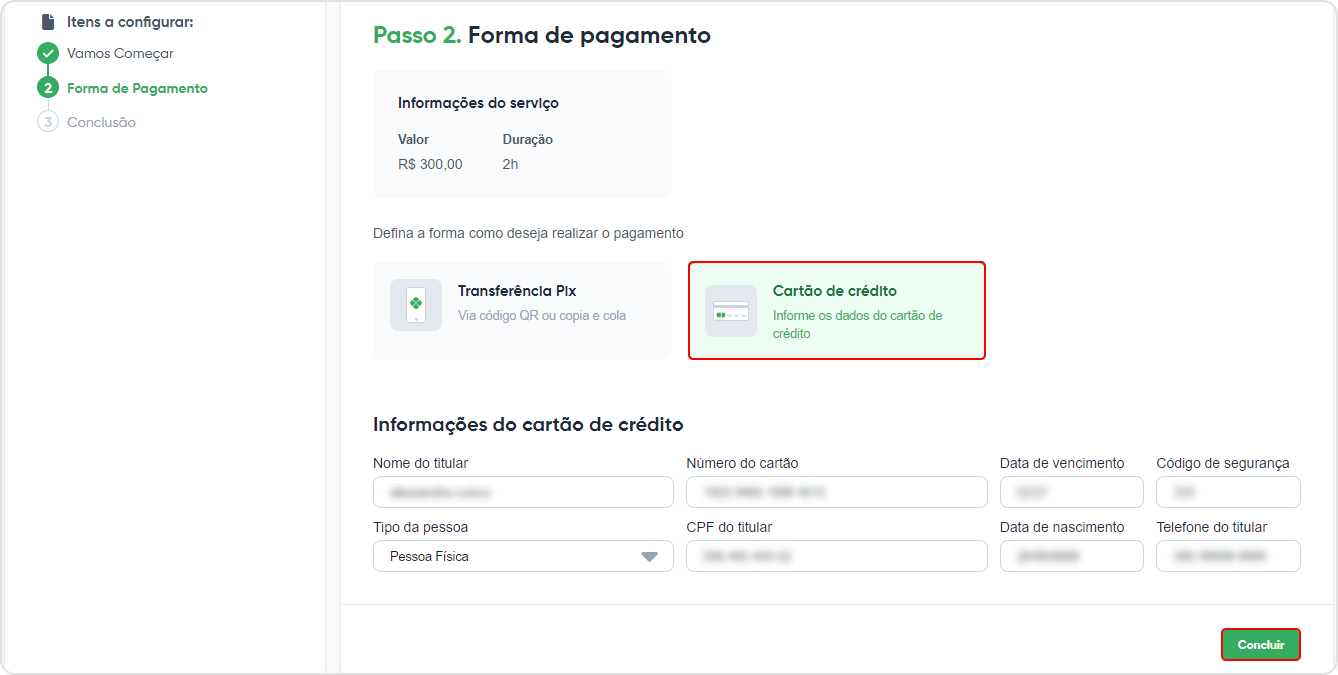Click the Data de vencimento field
This screenshot has height=675, width=1338.
click(x=1072, y=492)
